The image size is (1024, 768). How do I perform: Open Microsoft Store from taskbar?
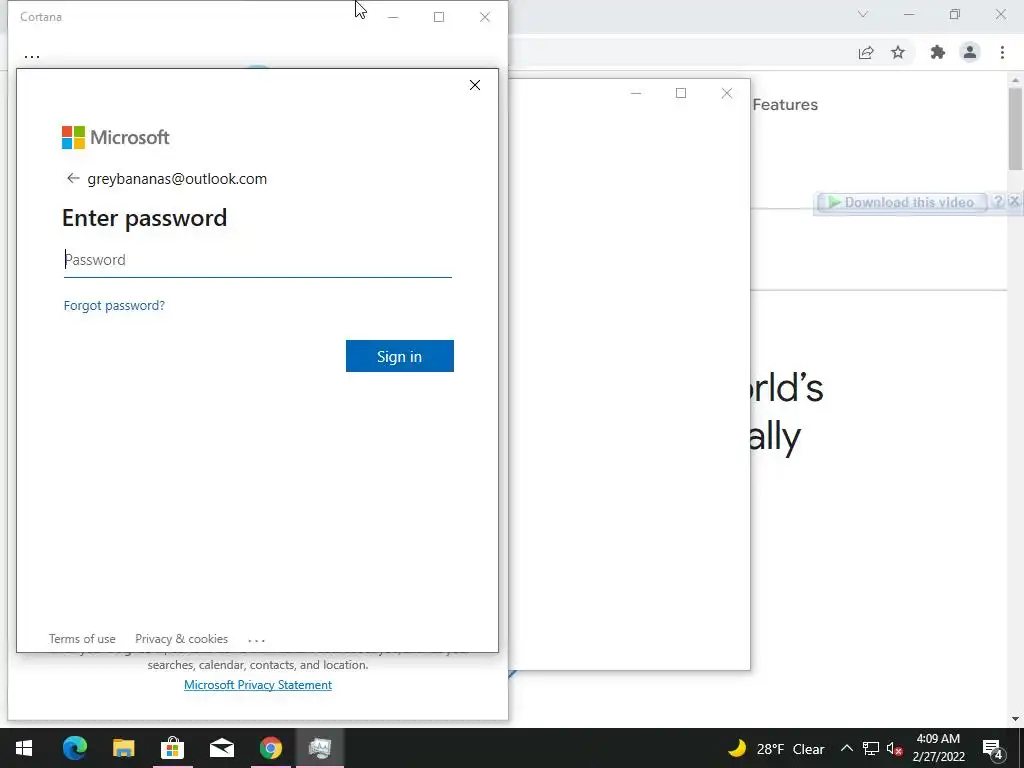click(x=172, y=748)
